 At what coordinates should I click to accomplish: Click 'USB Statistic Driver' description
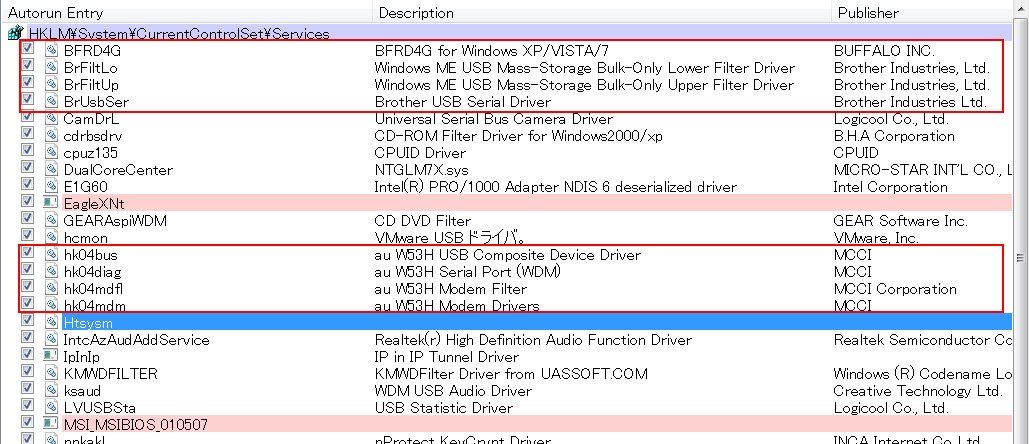tap(444, 409)
